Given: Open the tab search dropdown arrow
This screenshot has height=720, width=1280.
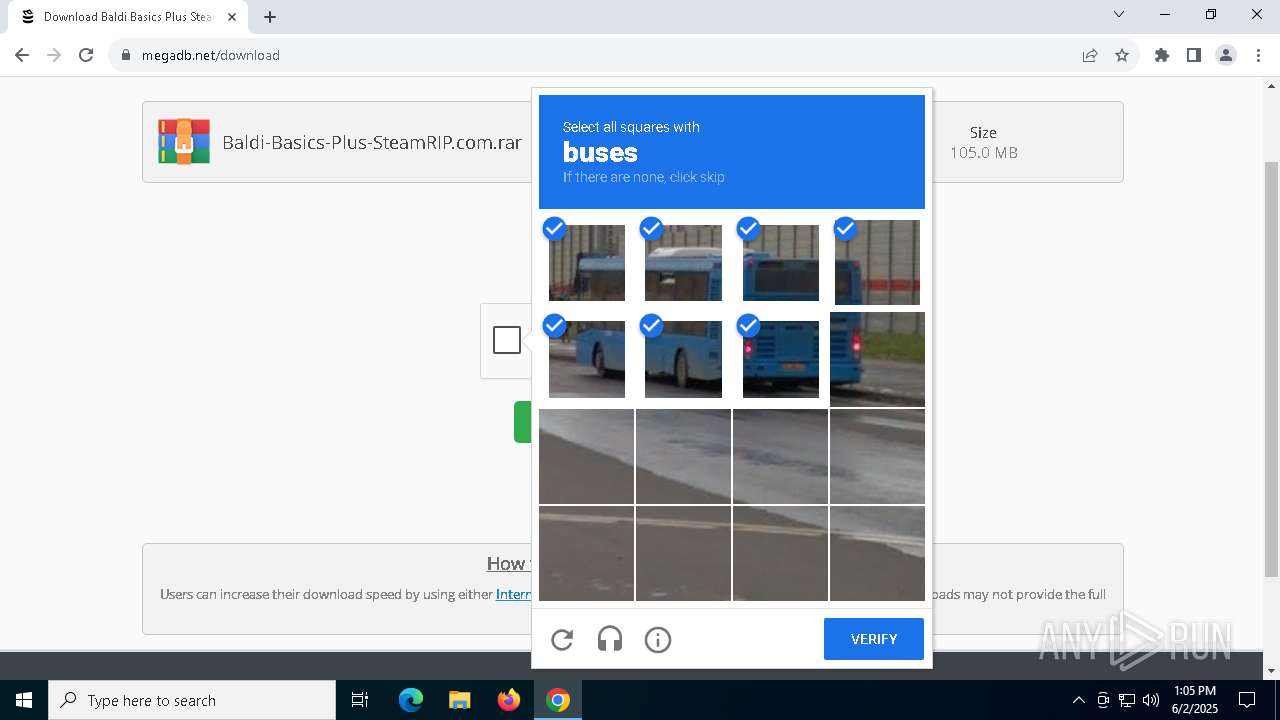Looking at the screenshot, I should point(1119,15).
